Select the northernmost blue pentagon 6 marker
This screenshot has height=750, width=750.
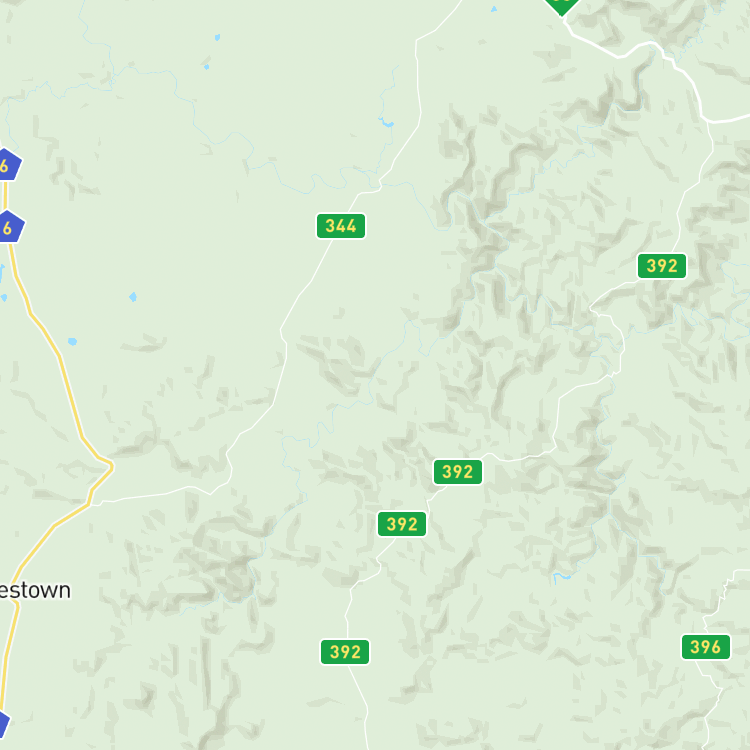point(7,165)
